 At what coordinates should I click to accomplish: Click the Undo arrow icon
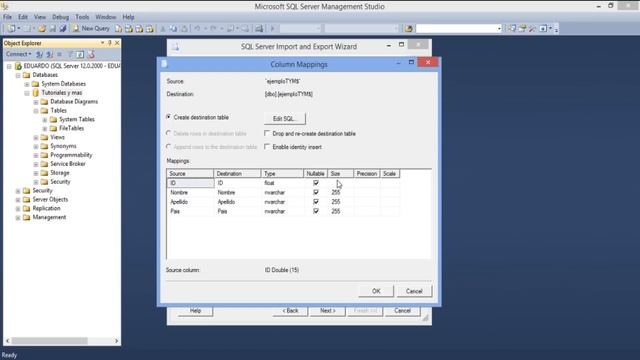point(197,29)
